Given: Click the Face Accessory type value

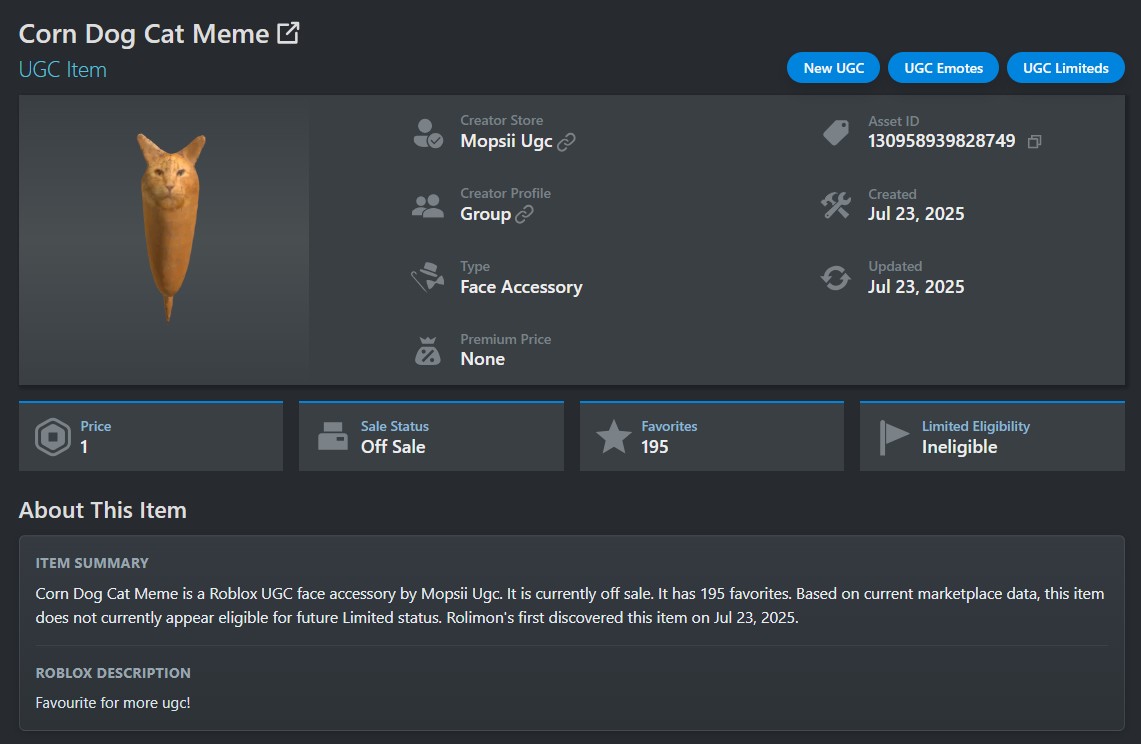Looking at the screenshot, I should (521, 287).
